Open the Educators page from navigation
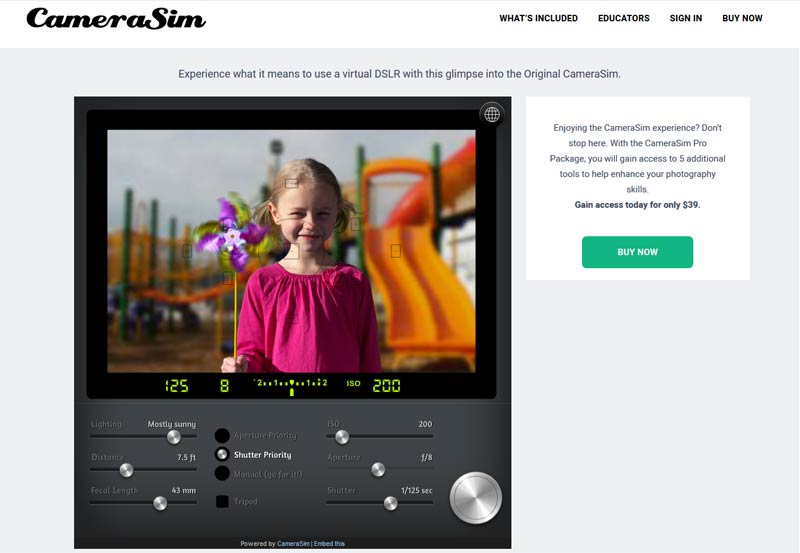 pos(623,18)
